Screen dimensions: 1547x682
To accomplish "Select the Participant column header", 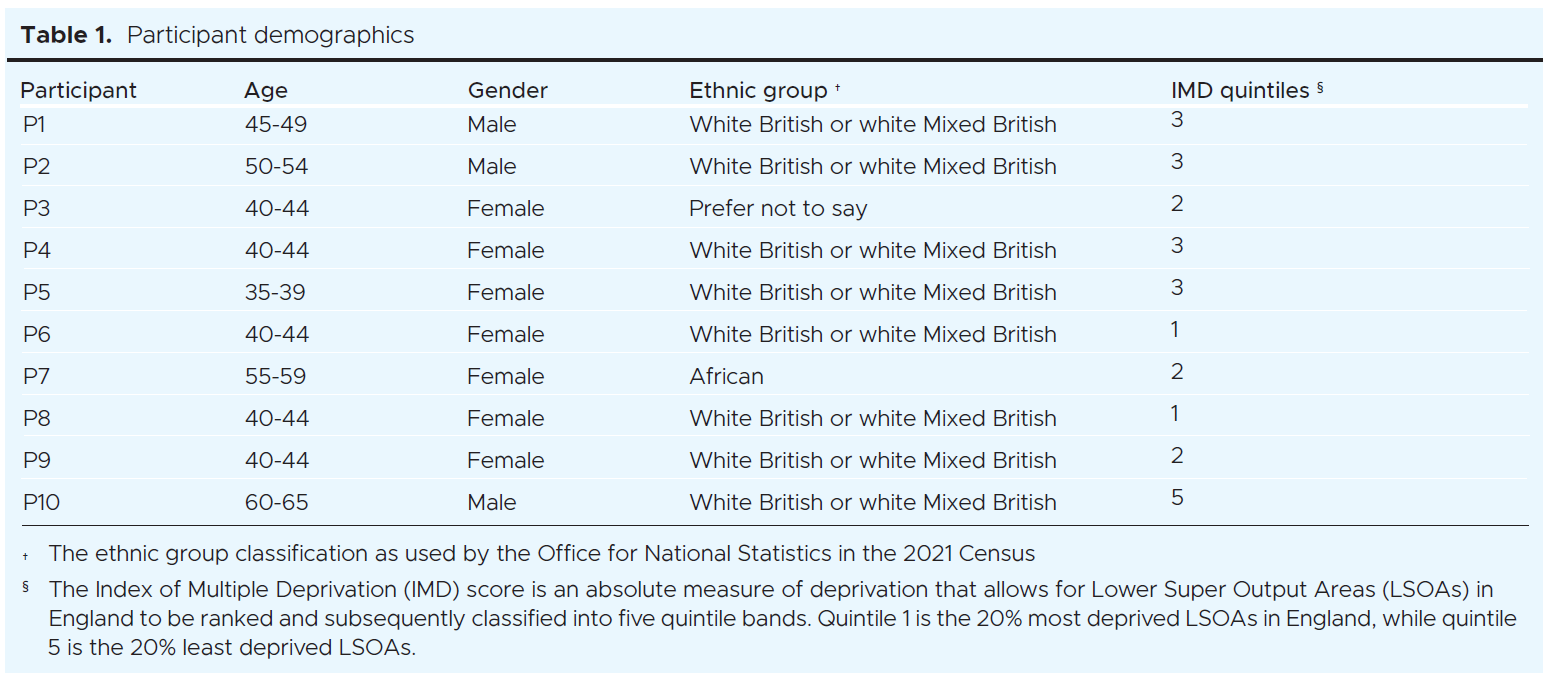I will (78, 90).
